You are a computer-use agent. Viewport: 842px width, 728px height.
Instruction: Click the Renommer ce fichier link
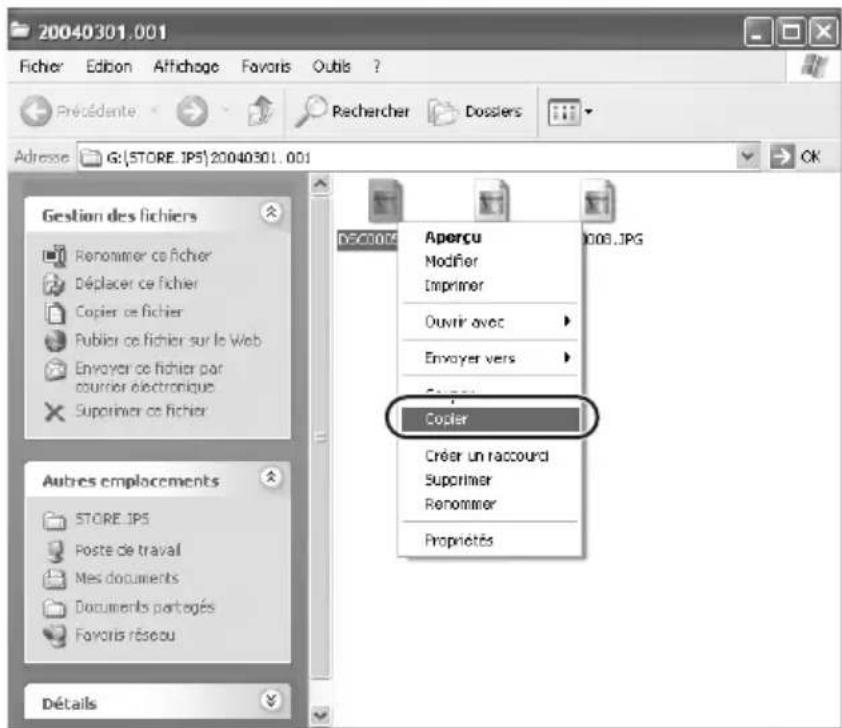pos(143,256)
